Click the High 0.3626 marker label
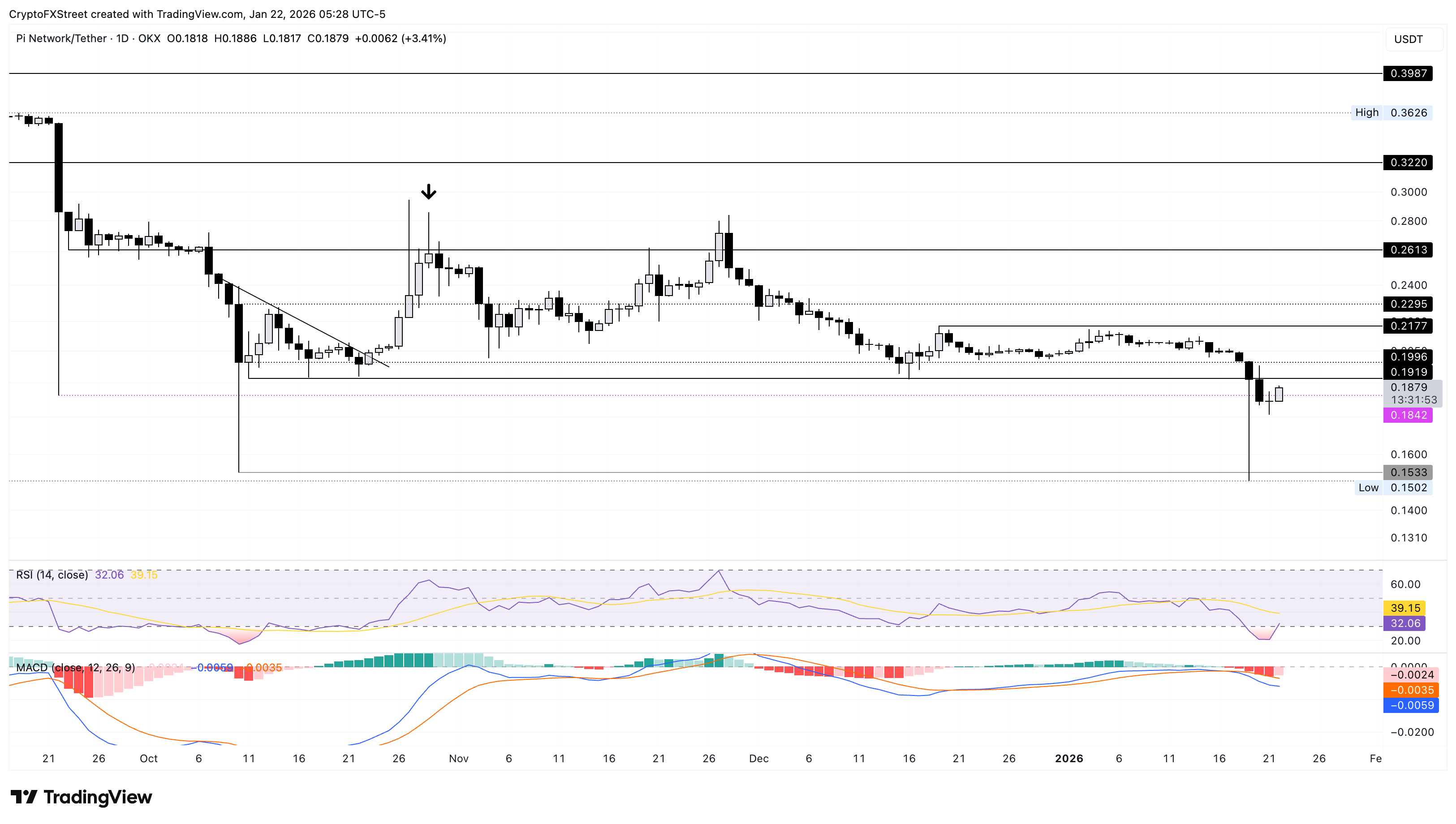 point(1392,112)
